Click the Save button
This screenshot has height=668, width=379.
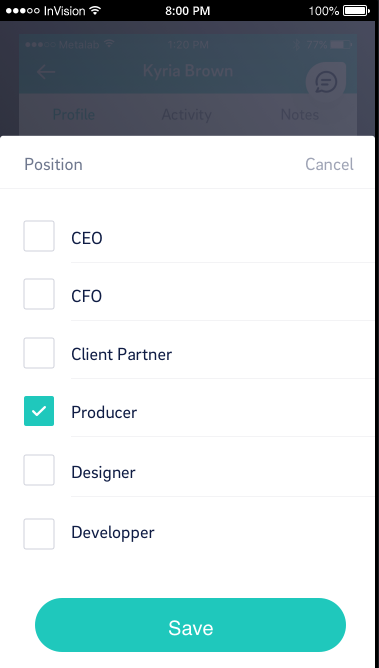pyautogui.click(x=190, y=625)
